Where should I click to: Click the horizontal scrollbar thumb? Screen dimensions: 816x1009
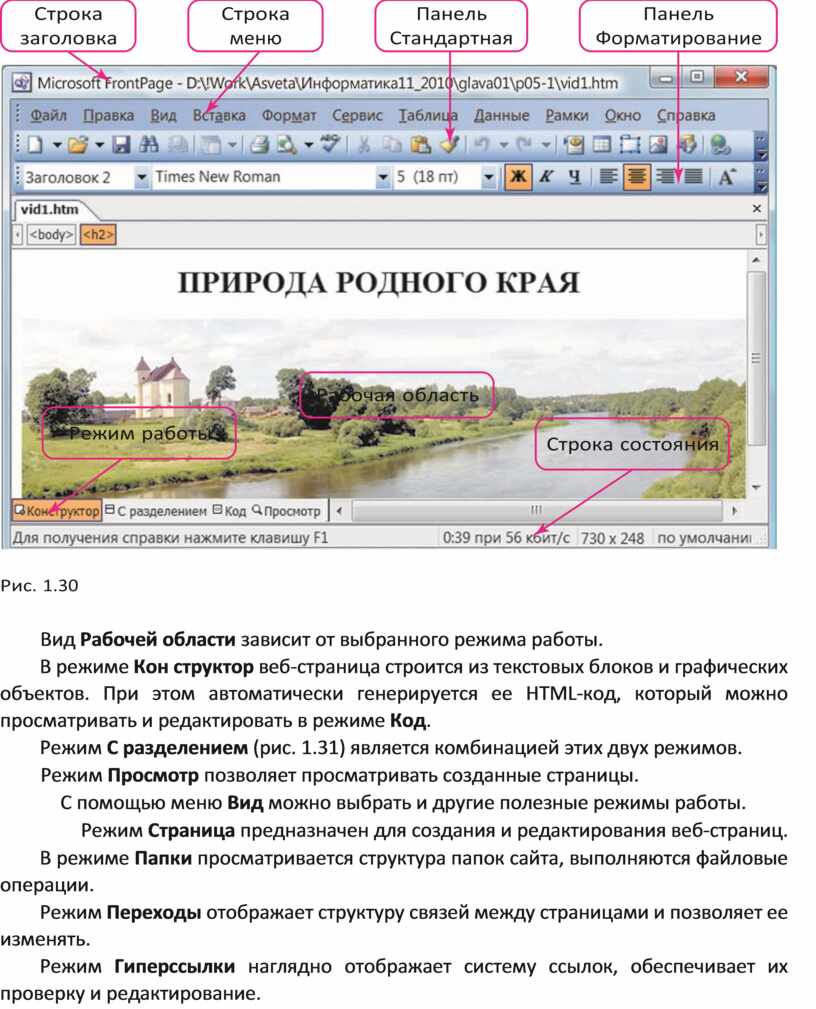click(536, 511)
